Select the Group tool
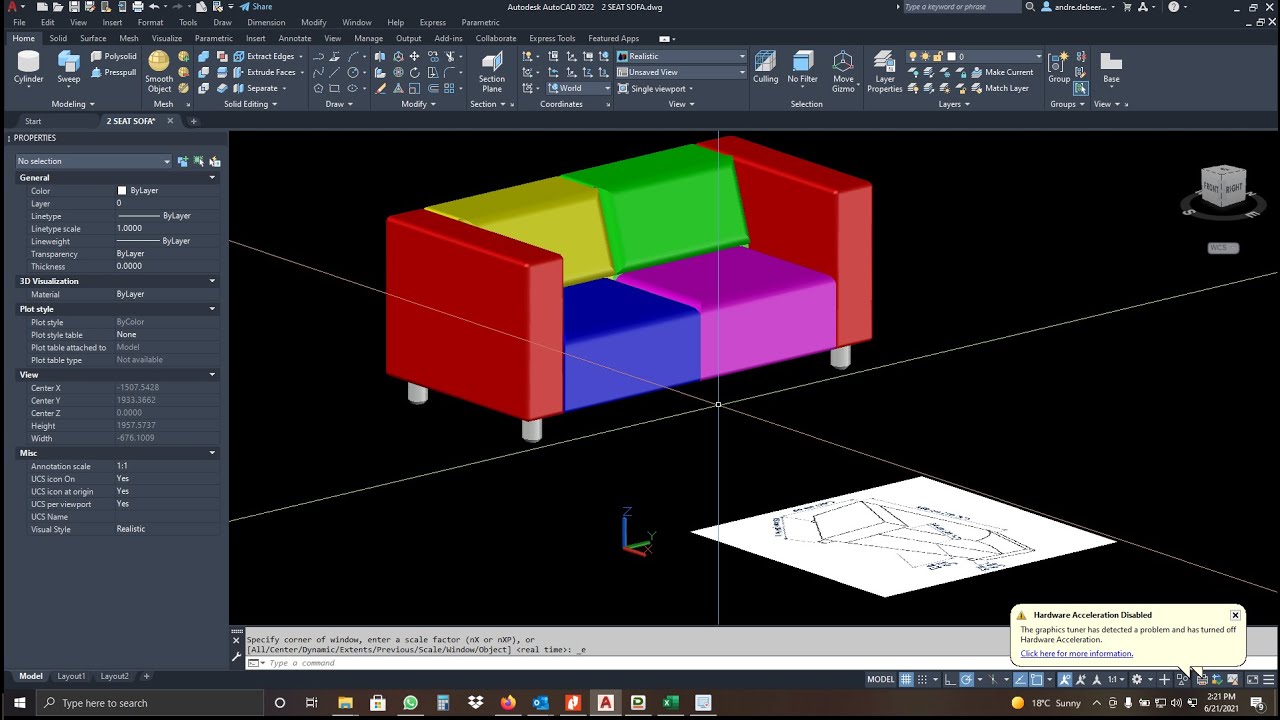Screen dimensions: 1280x720 (1058, 68)
